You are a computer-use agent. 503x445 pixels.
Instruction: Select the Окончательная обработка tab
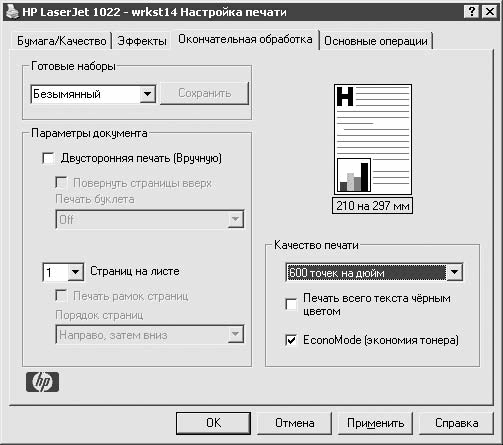pyautogui.click(x=245, y=39)
